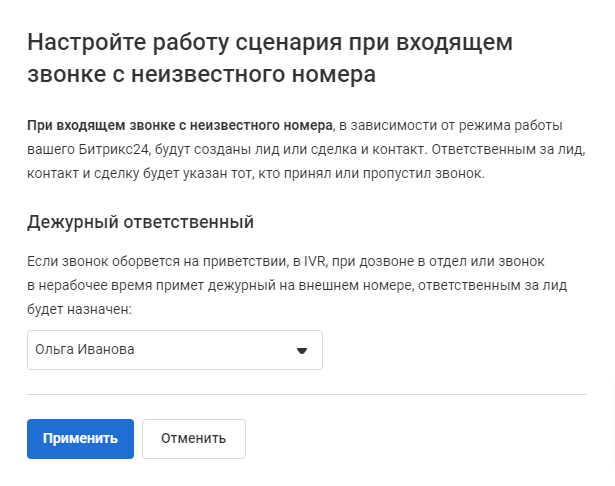615x486 pixels.
Task: Click the IVR abbreviation in the paragraph
Action: point(315,261)
